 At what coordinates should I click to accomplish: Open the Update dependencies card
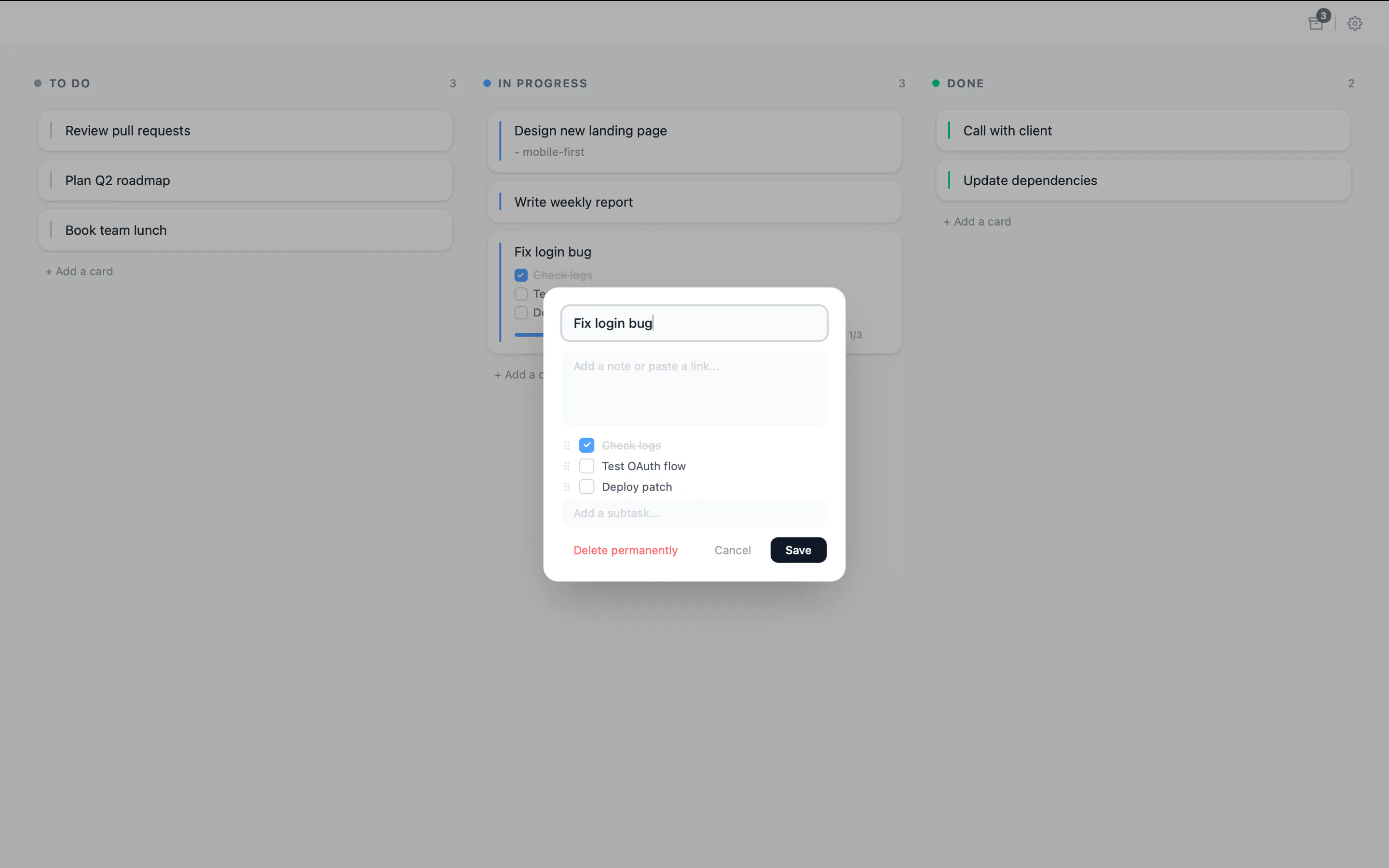click(1144, 180)
